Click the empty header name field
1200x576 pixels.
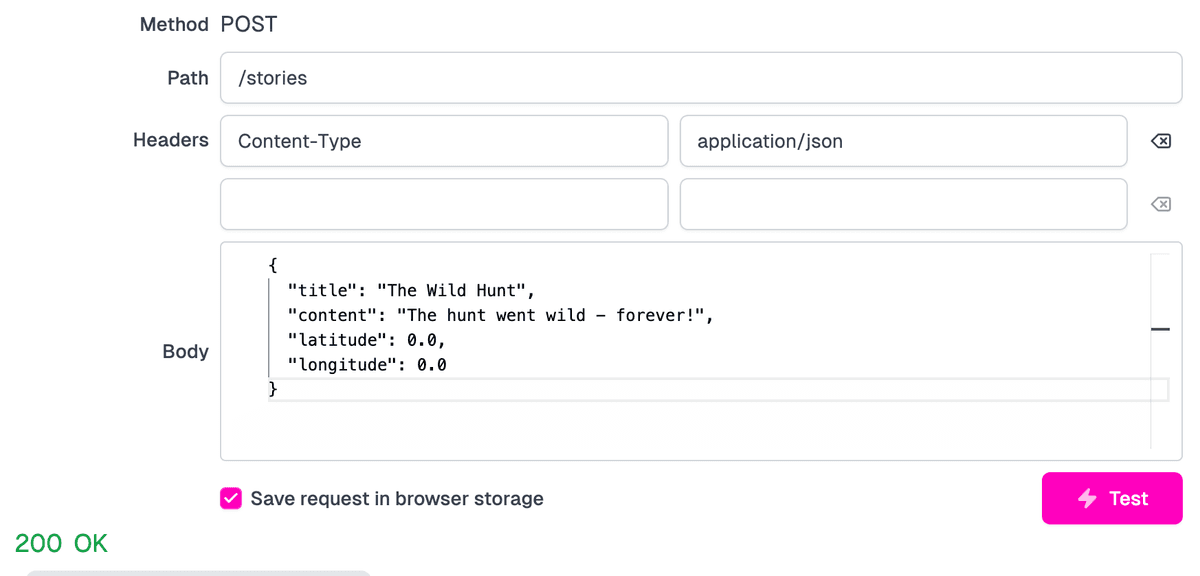tap(443, 205)
